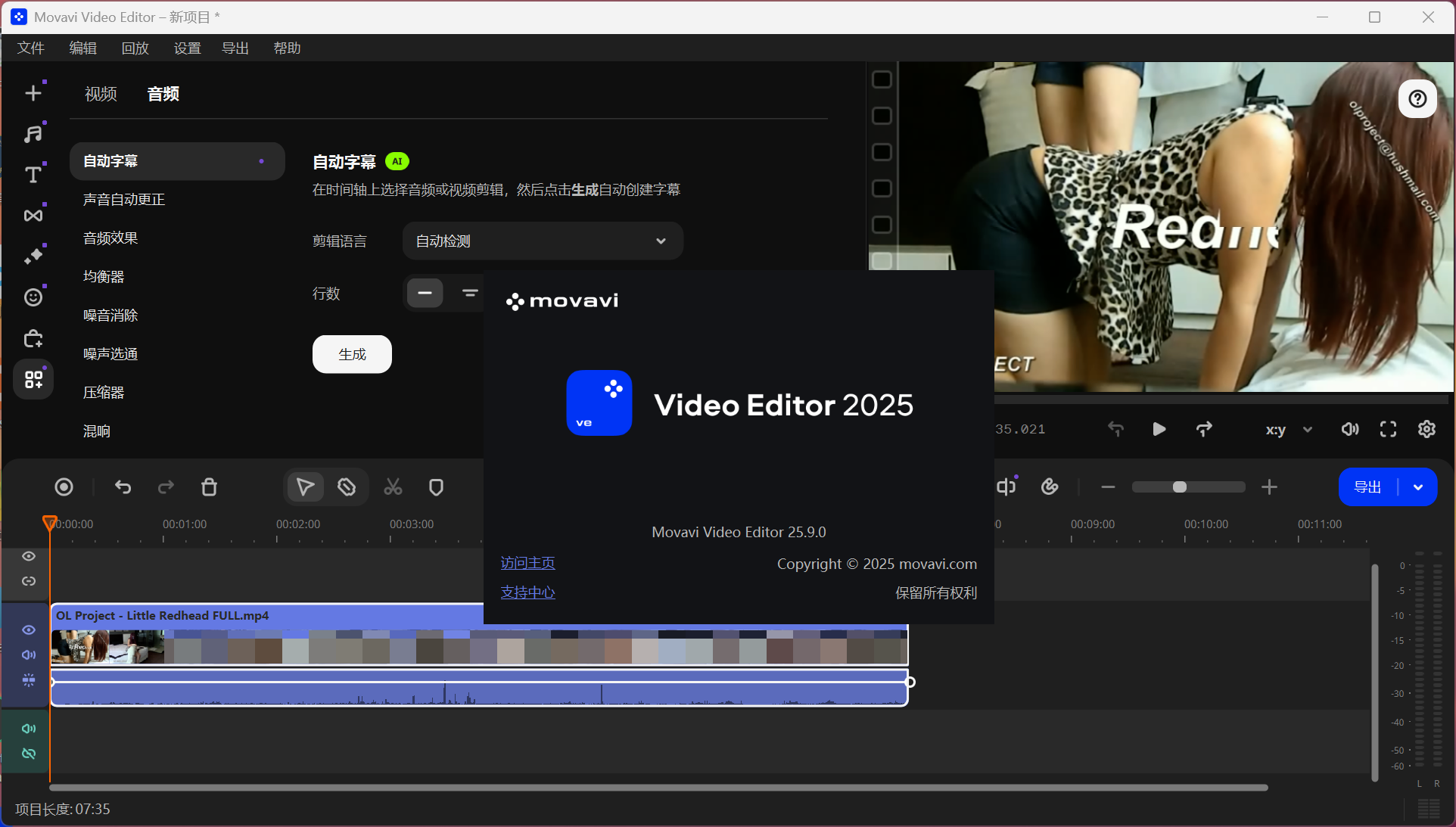
Task: Mute the lower audio track
Action: (29, 729)
